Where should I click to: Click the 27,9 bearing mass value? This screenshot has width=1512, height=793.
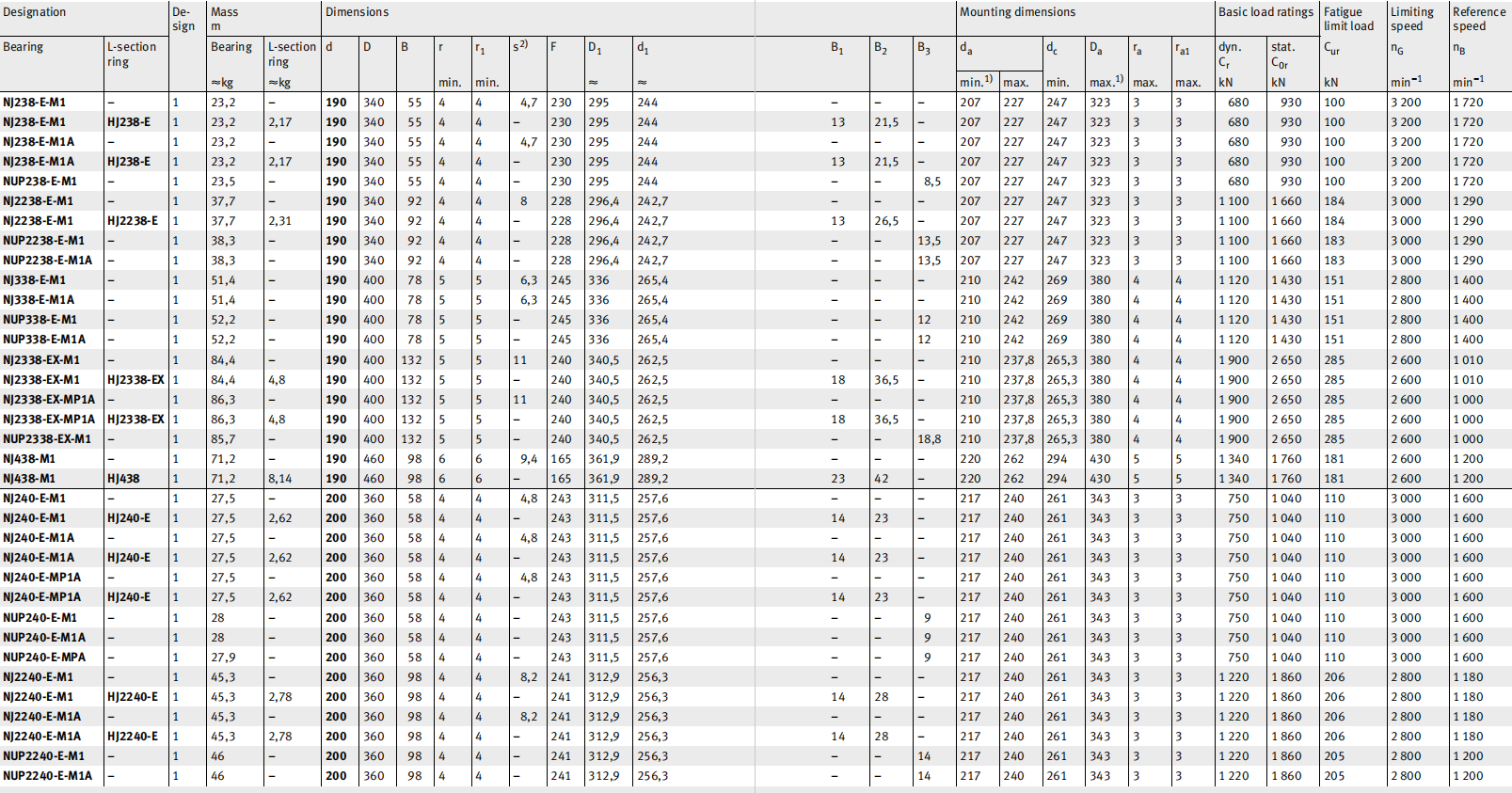(x=223, y=658)
